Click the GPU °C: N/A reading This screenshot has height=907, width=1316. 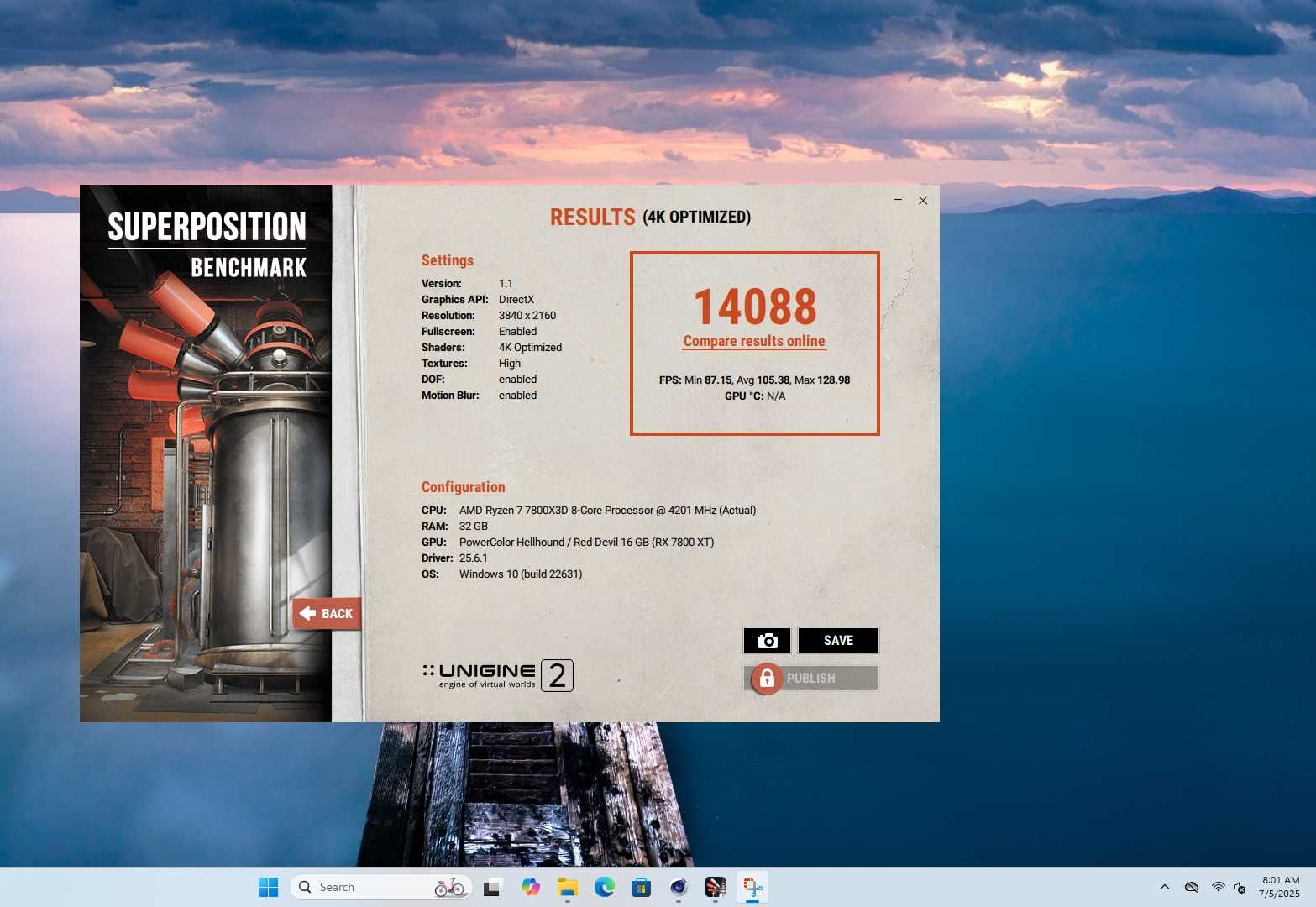tap(755, 396)
